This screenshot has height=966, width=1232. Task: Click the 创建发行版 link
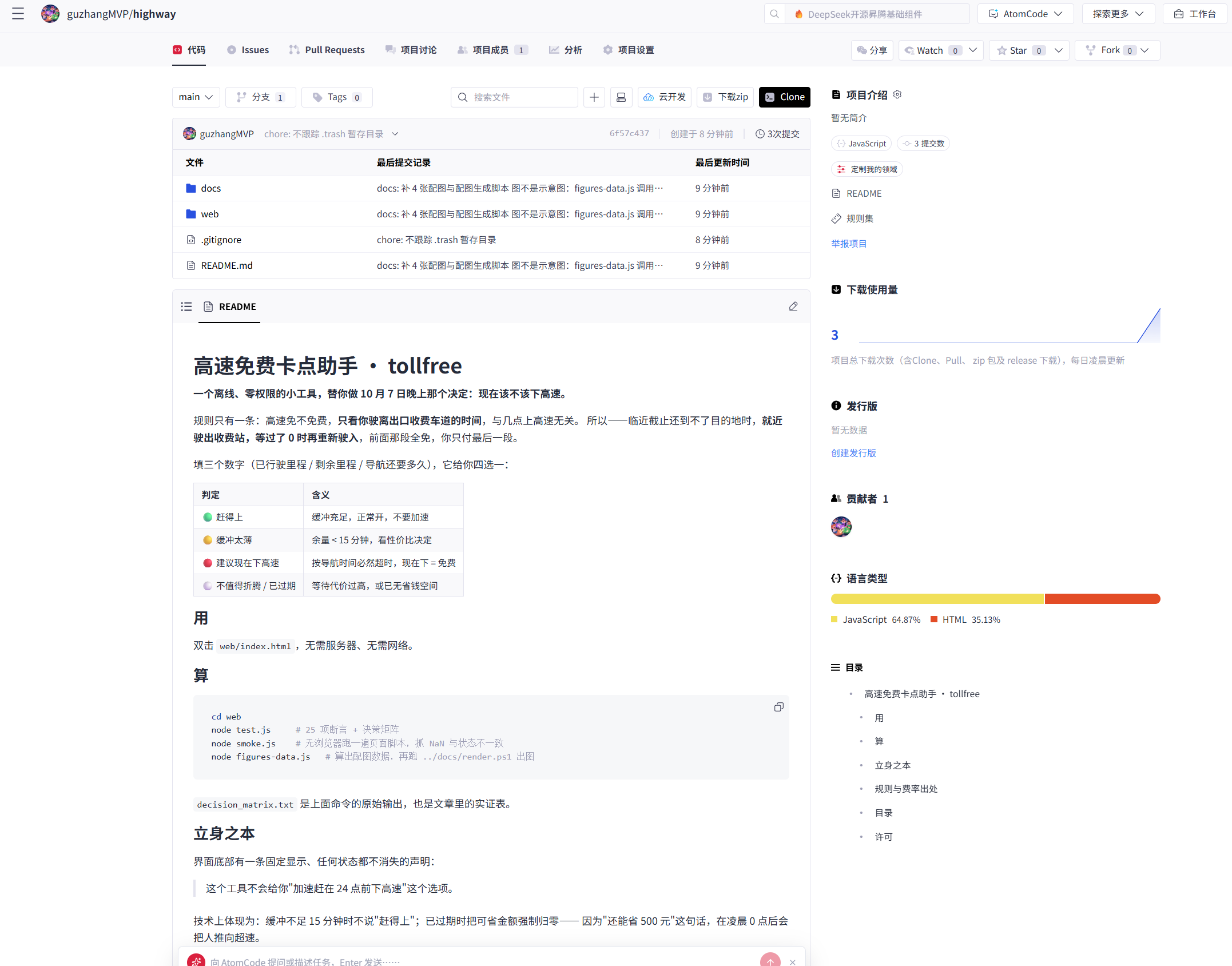[x=853, y=453]
